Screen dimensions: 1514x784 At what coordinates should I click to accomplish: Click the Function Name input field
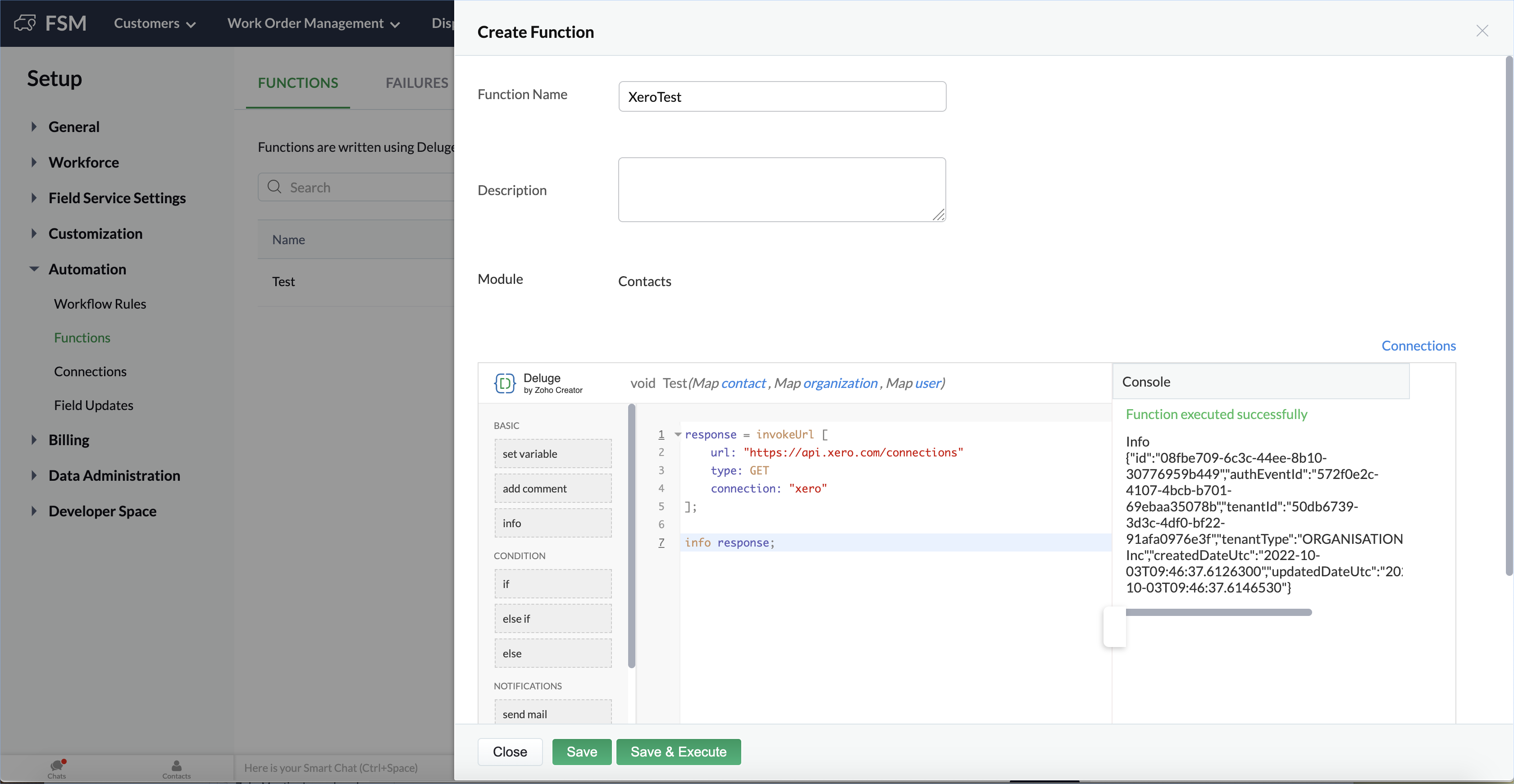click(782, 96)
